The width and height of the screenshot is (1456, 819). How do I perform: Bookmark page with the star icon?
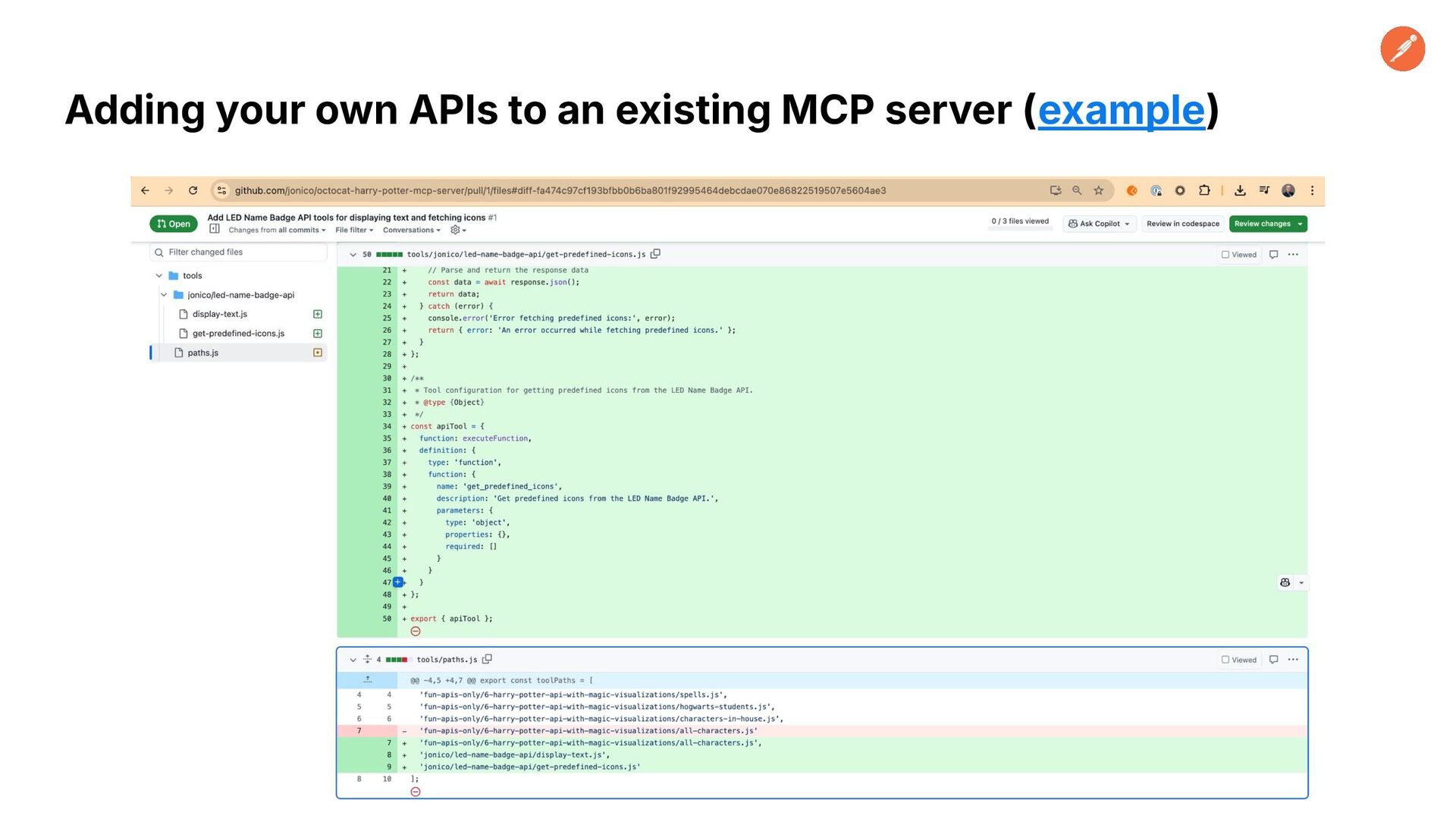click(x=1099, y=190)
